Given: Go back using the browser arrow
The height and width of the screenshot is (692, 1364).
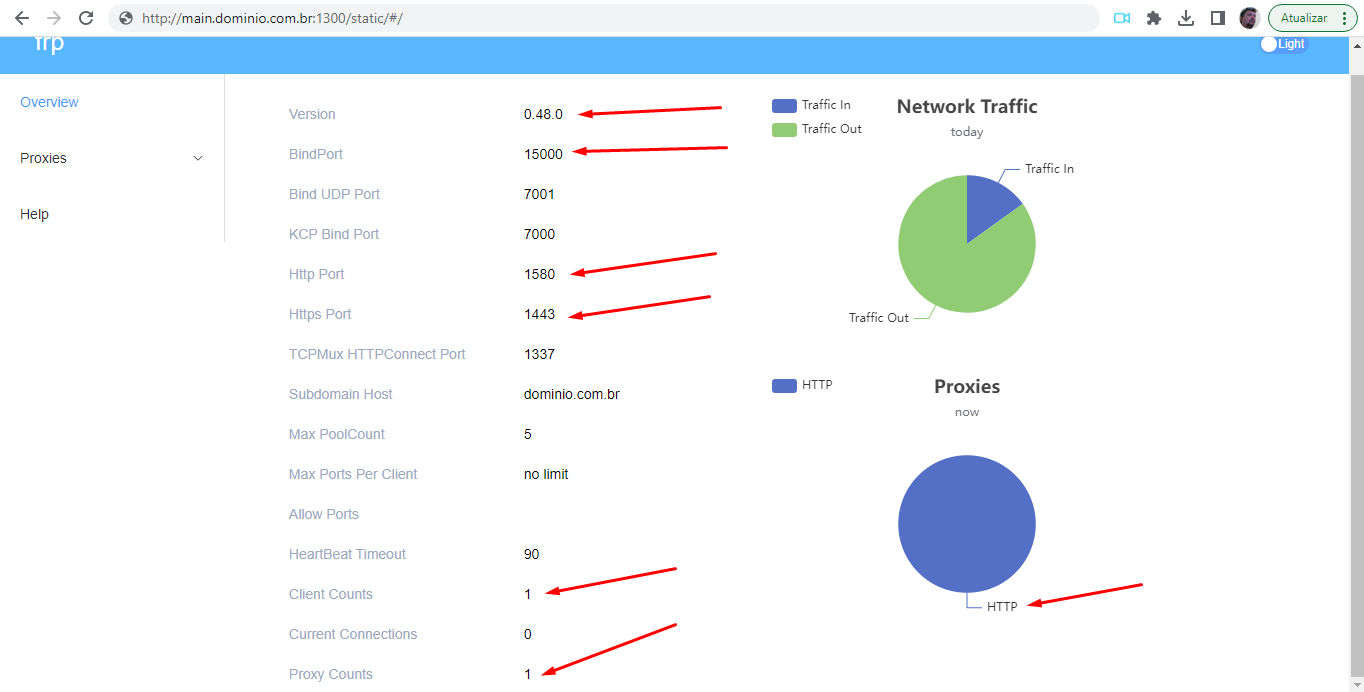Looking at the screenshot, I should click(x=22, y=17).
